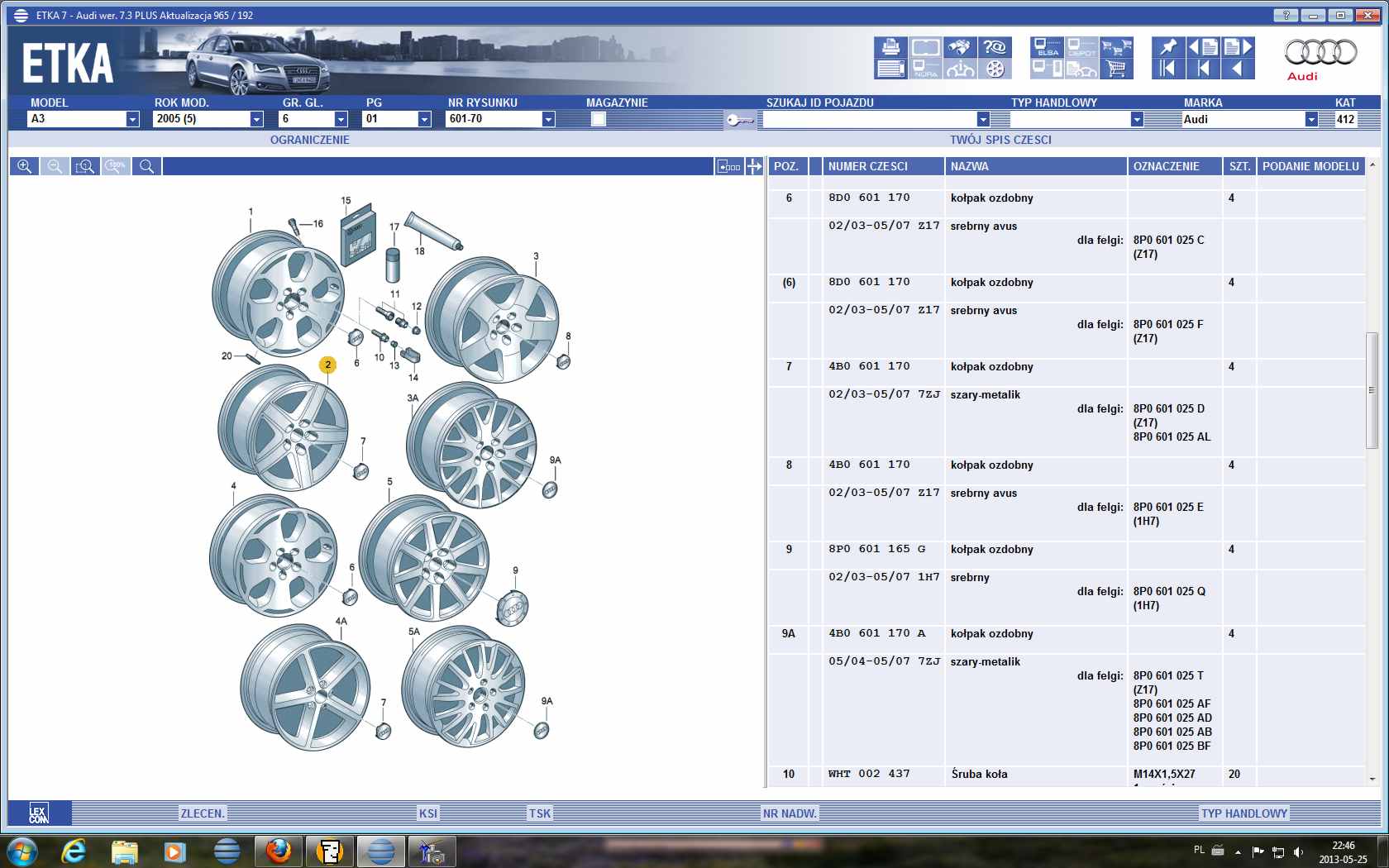Viewport: 1389px width, 868px height.
Task: Open the vehicle info icon
Action: (960, 69)
